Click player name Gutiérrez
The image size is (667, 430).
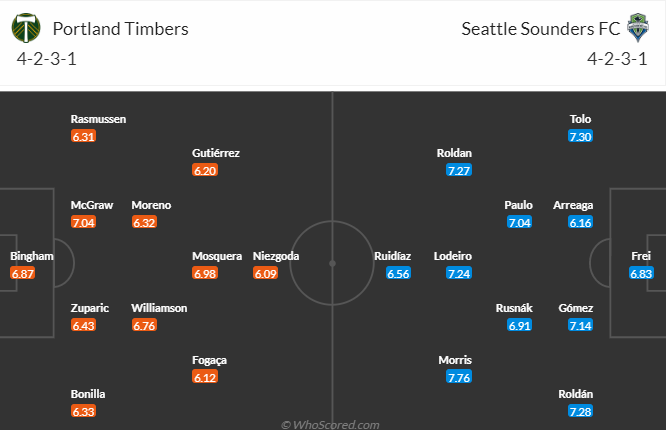point(216,153)
